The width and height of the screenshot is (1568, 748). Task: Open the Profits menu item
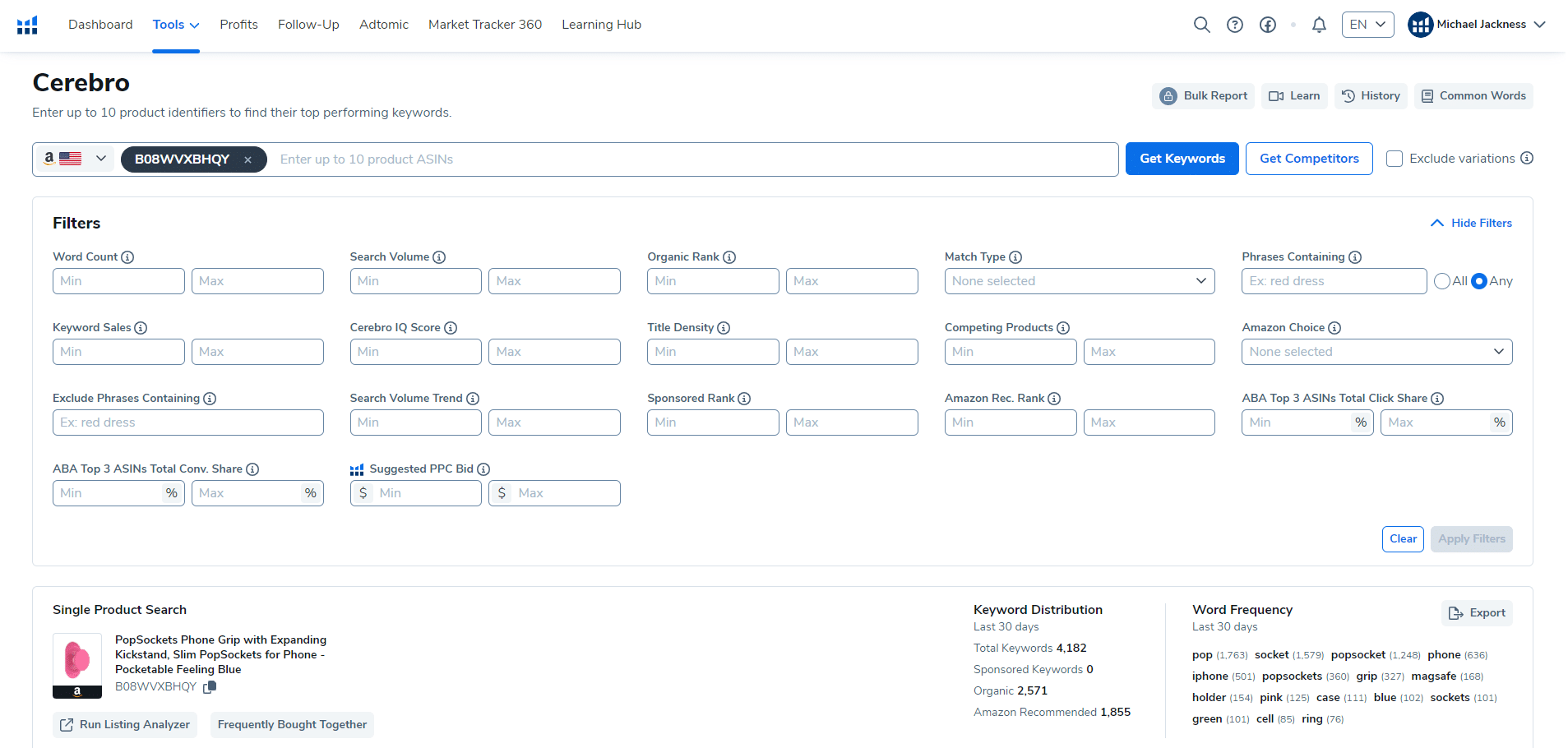[x=238, y=25]
